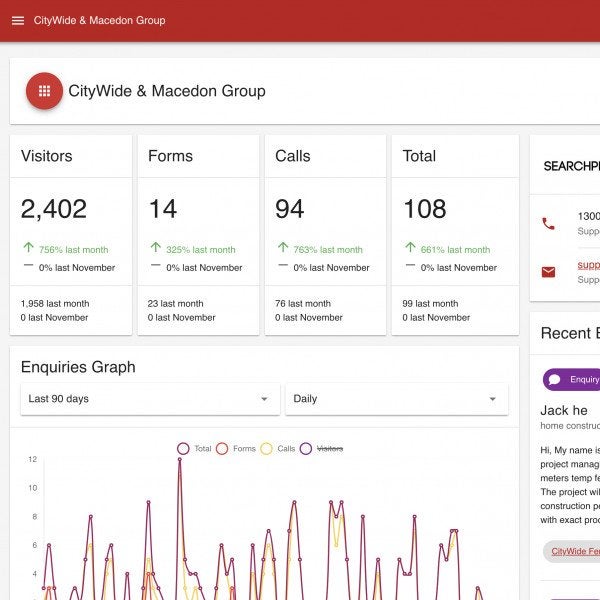This screenshot has width=600, height=600.
Task: Click the red grid apps circle button
Action: [x=44, y=91]
